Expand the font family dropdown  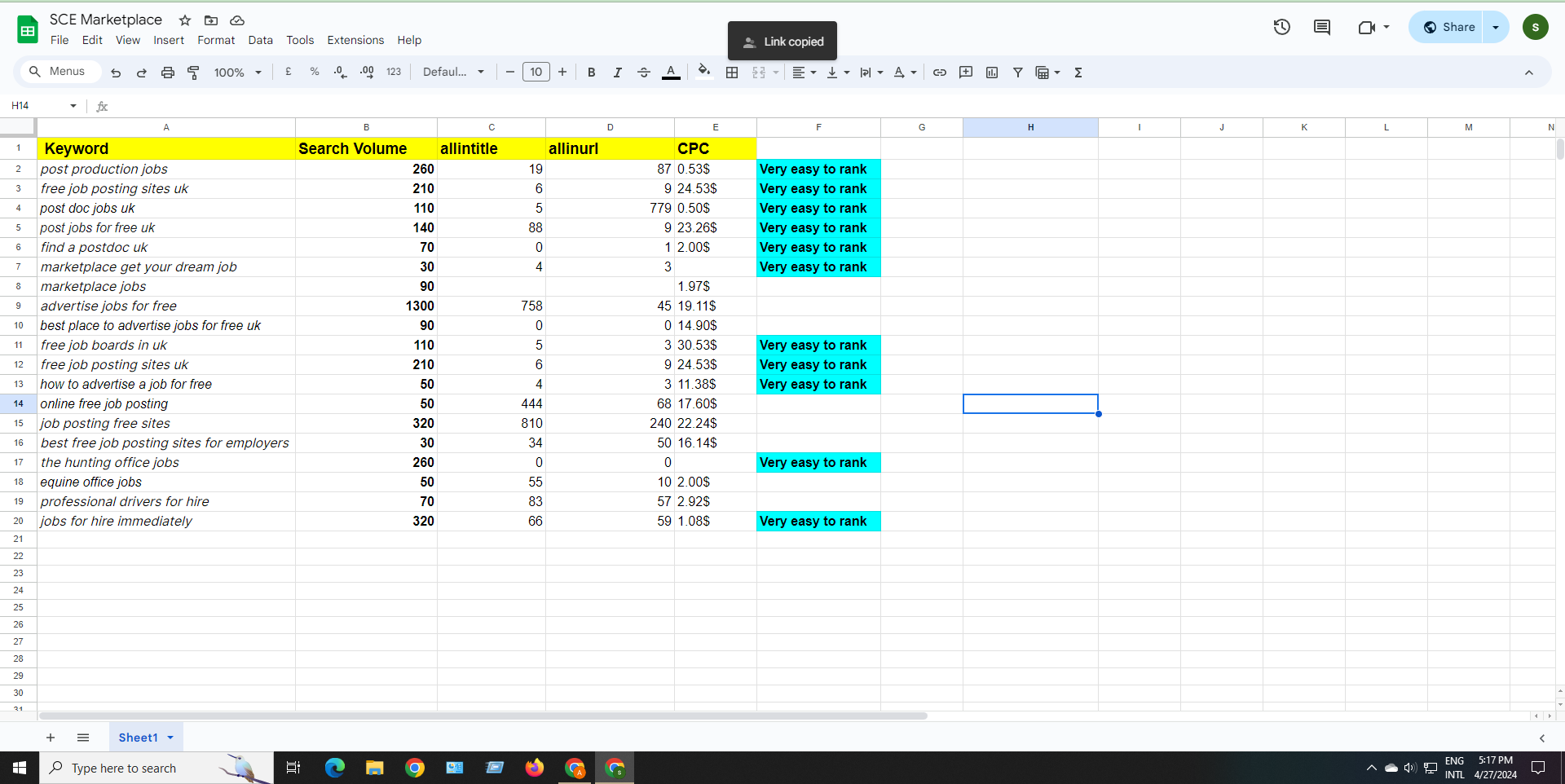click(x=453, y=73)
